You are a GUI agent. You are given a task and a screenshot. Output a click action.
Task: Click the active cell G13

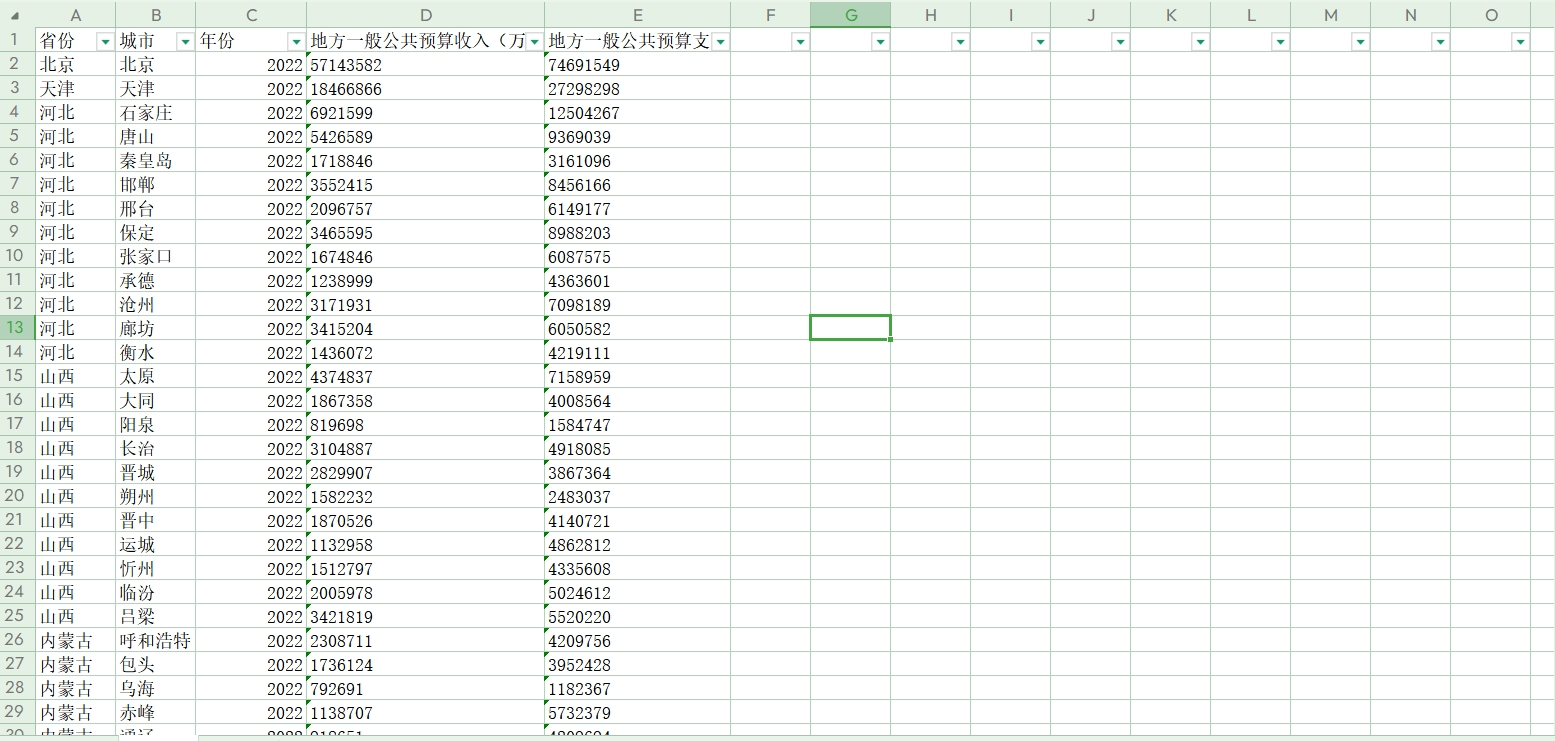(850, 328)
